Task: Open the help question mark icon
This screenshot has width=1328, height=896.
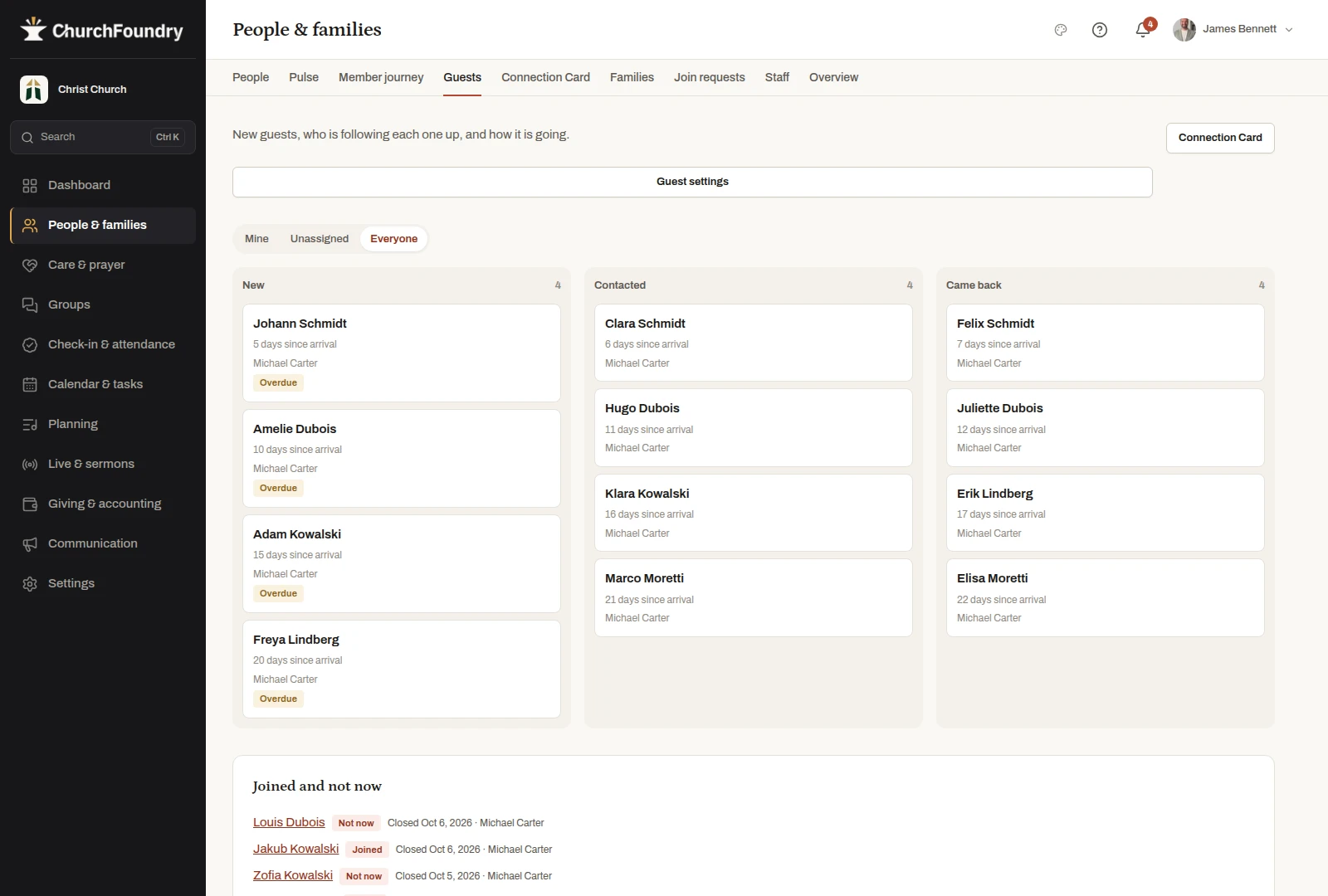Action: [x=1100, y=30]
